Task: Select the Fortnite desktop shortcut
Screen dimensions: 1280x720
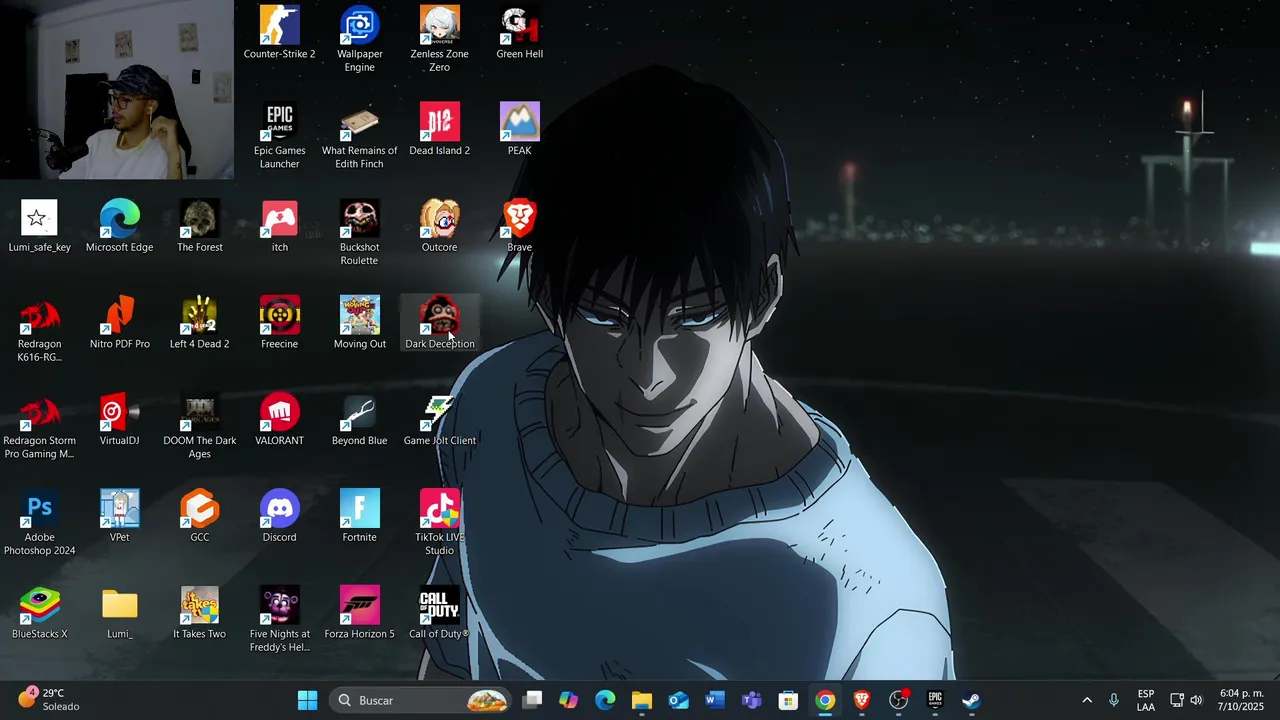Action: coord(359,516)
